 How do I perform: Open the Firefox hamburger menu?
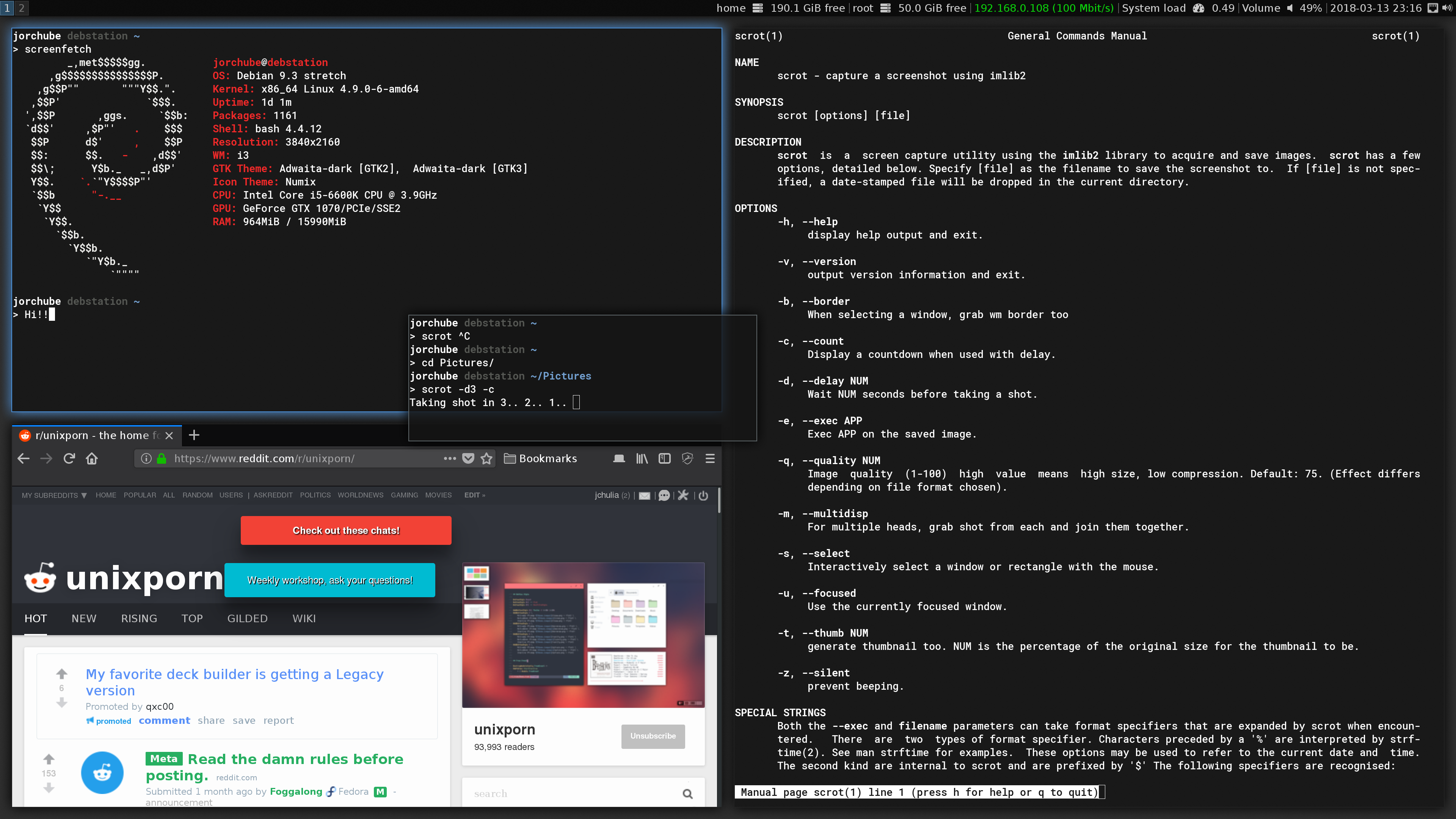tap(710, 458)
